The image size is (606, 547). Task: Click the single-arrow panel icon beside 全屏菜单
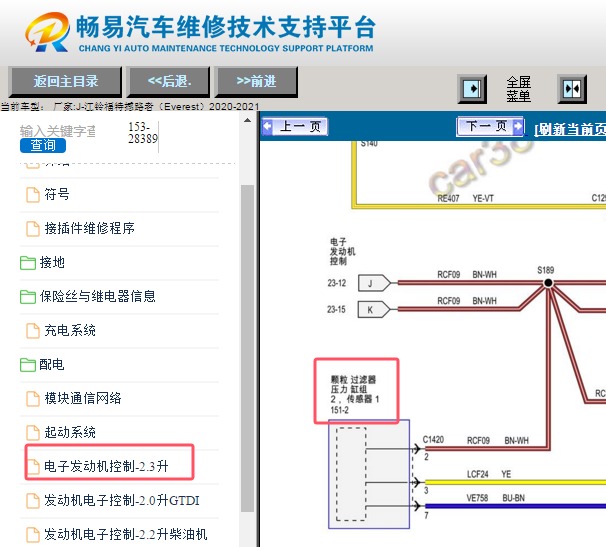472,89
